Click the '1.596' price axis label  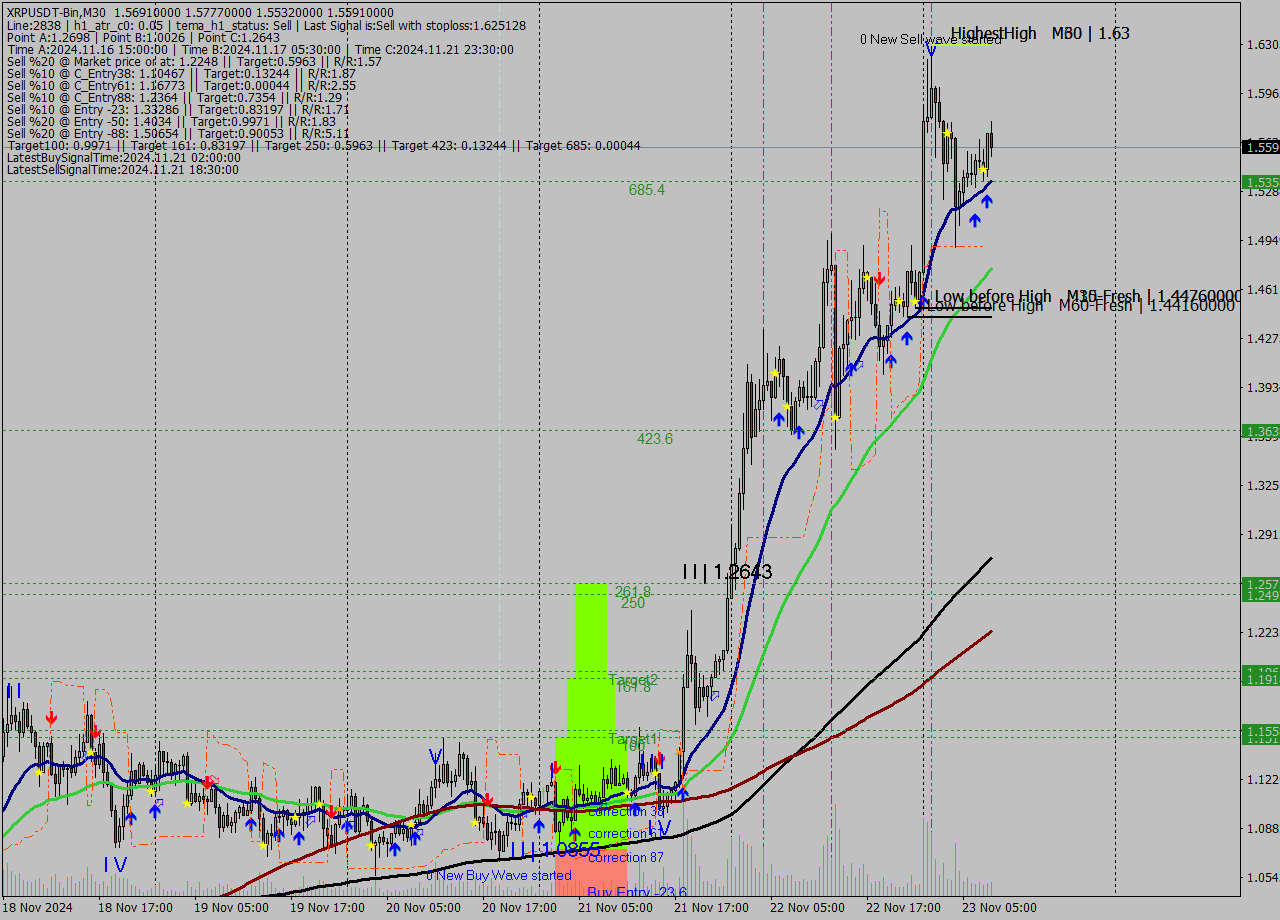click(x=1262, y=93)
